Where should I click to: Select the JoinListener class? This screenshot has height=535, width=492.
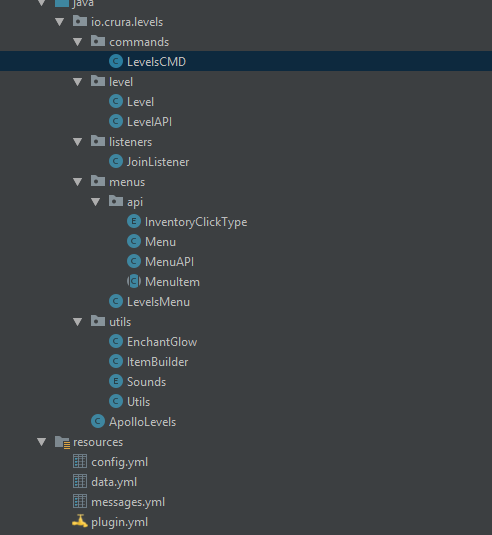coord(158,162)
